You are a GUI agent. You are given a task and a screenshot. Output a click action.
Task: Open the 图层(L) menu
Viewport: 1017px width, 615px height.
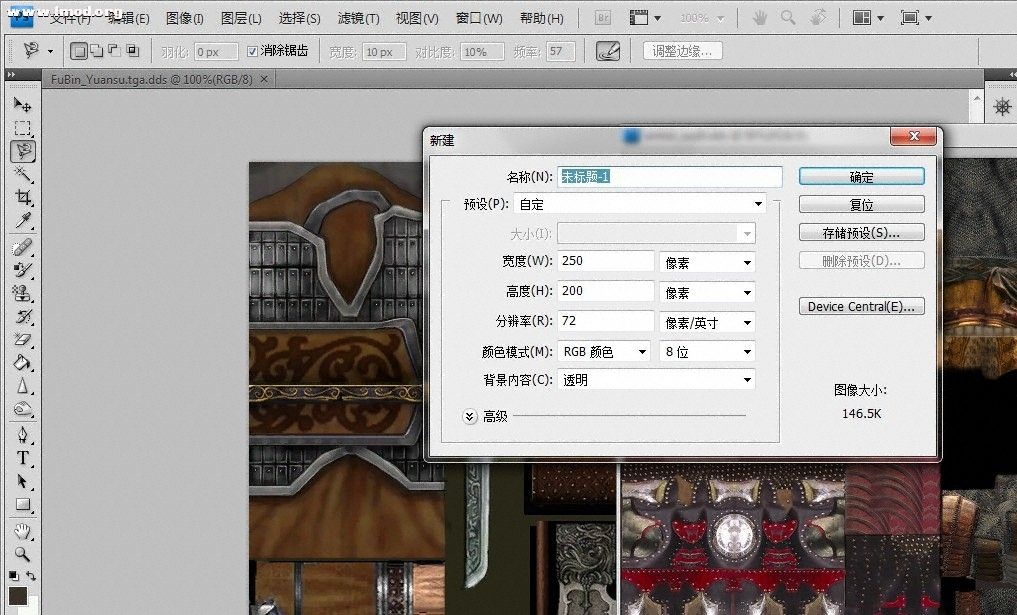[x=240, y=18]
